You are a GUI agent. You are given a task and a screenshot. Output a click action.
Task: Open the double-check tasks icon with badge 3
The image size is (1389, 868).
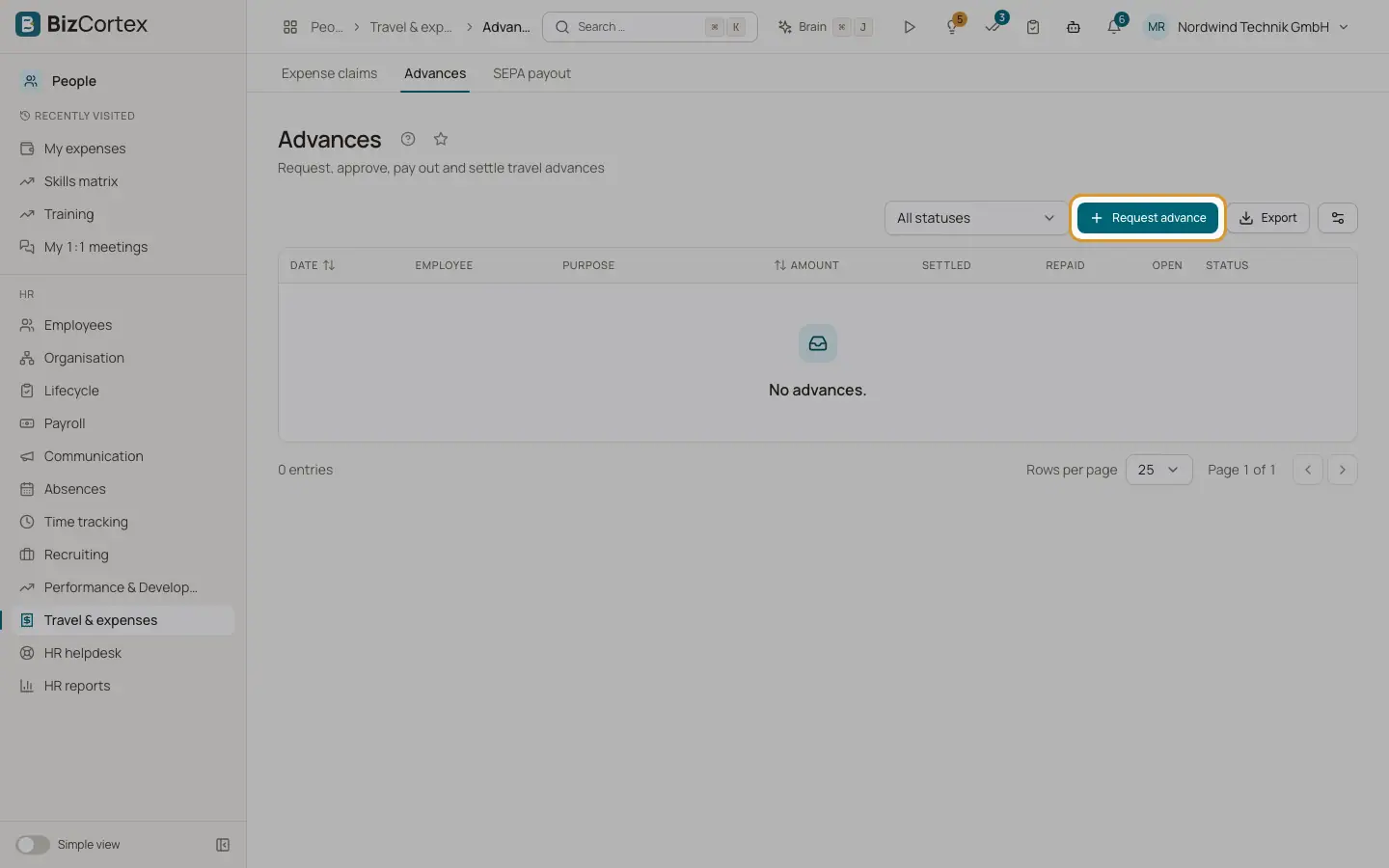994,27
